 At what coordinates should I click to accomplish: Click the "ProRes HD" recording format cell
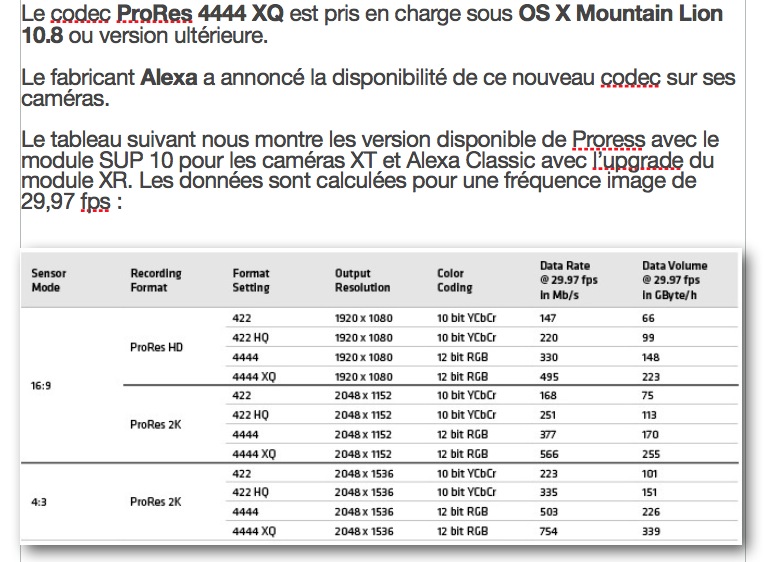click(x=156, y=347)
